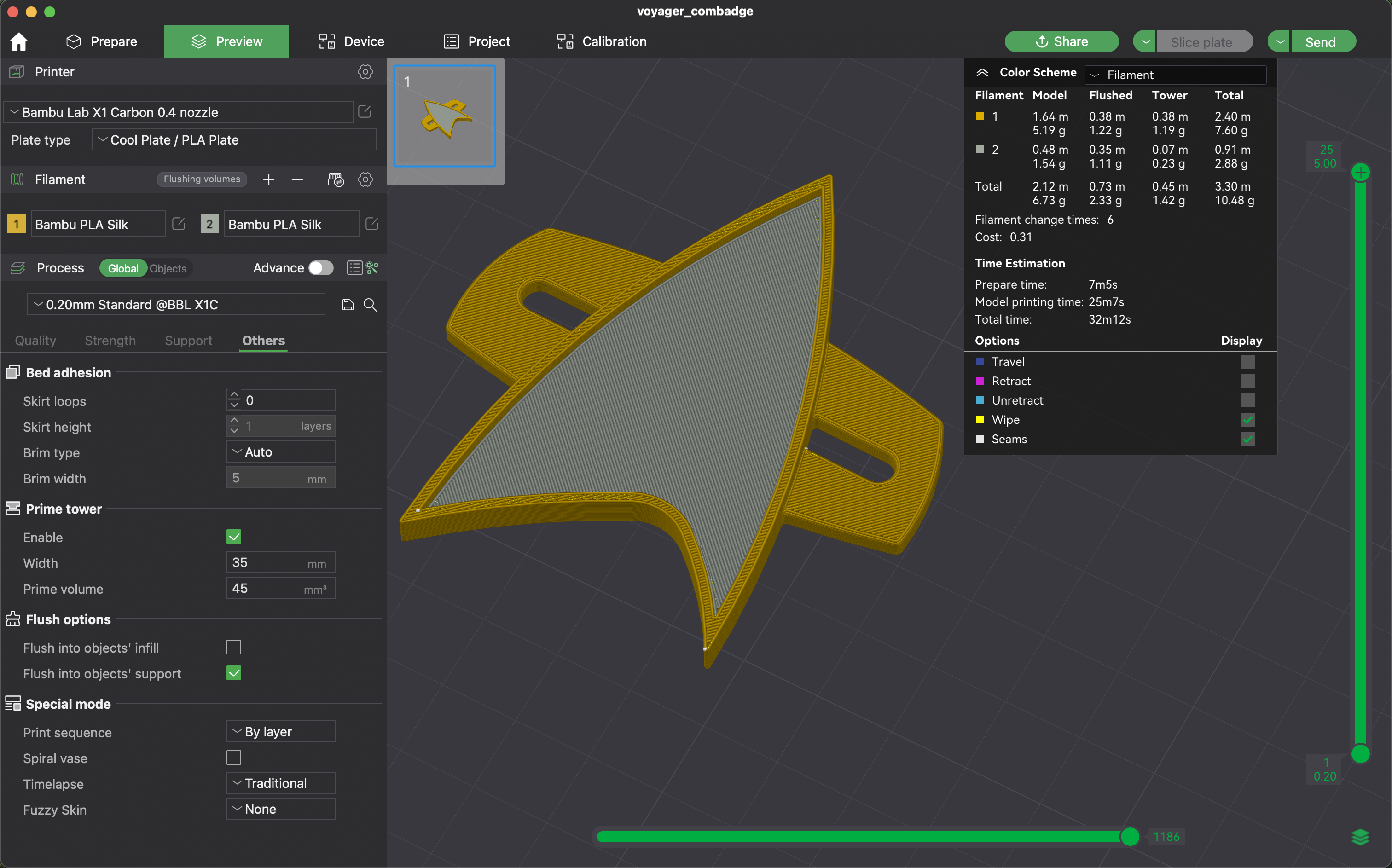1392x868 pixels.
Task: Click the Filament section spool icon
Action: click(17, 179)
